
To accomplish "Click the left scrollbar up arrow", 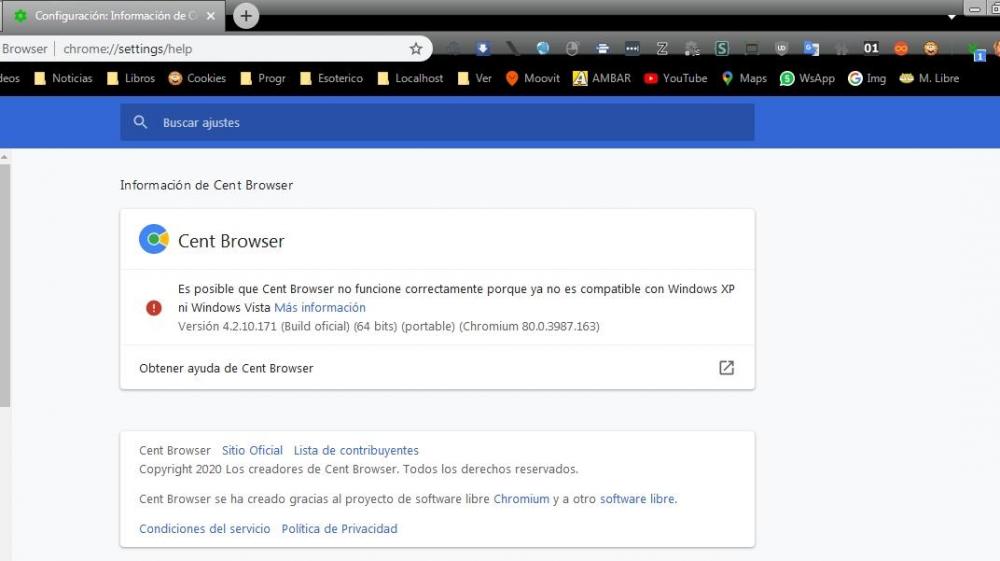I will [4, 157].
